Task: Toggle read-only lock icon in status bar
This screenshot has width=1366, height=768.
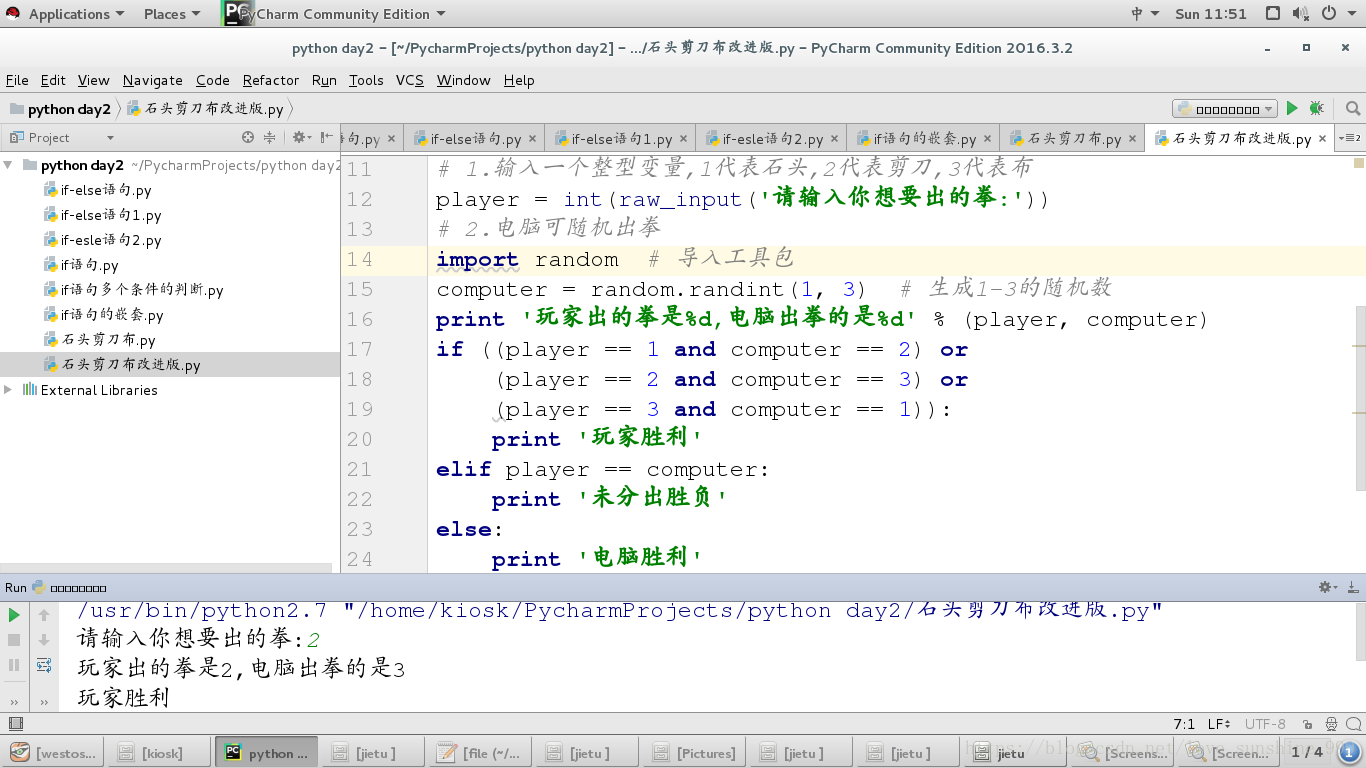Action: (1308, 724)
